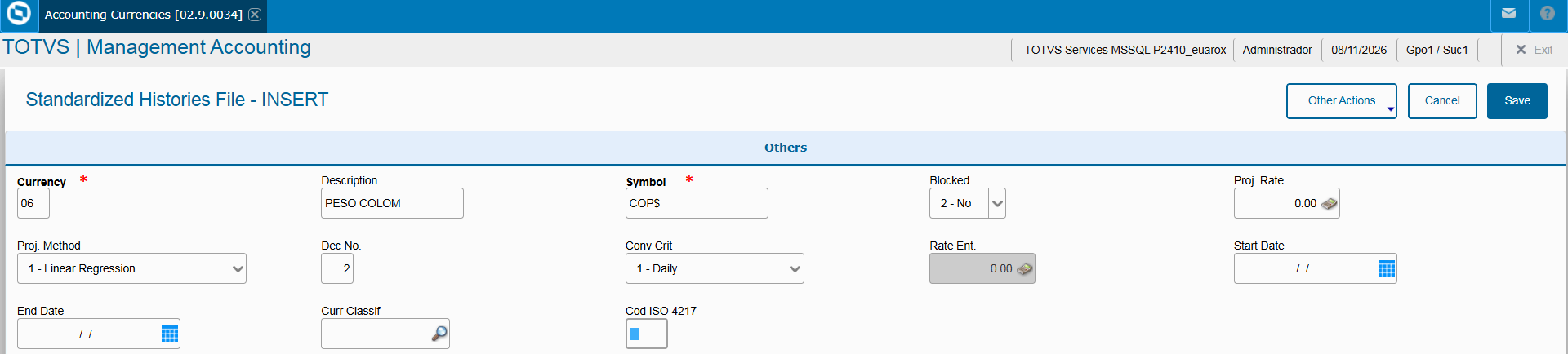The width and height of the screenshot is (1568, 354).
Task: Click the Conv Crit label
Action: tap(648, 246)
